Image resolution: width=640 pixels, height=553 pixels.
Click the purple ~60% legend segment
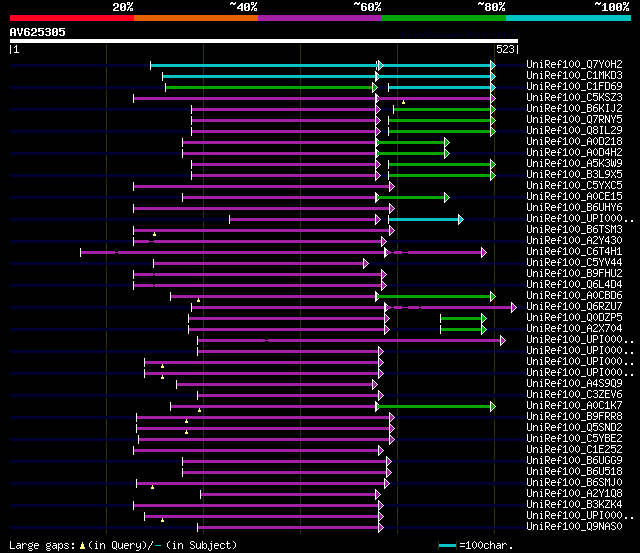tap(320, 18)
